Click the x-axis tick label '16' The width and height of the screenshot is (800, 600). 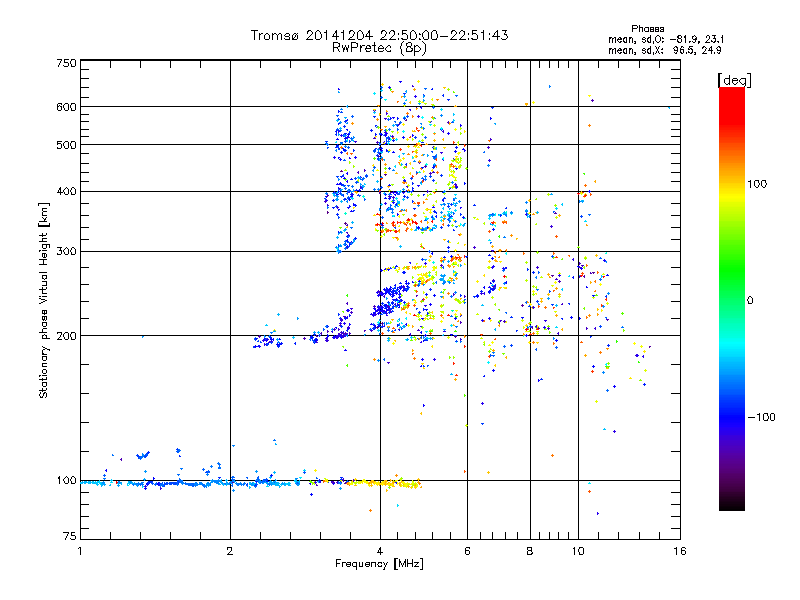(680, 551)
